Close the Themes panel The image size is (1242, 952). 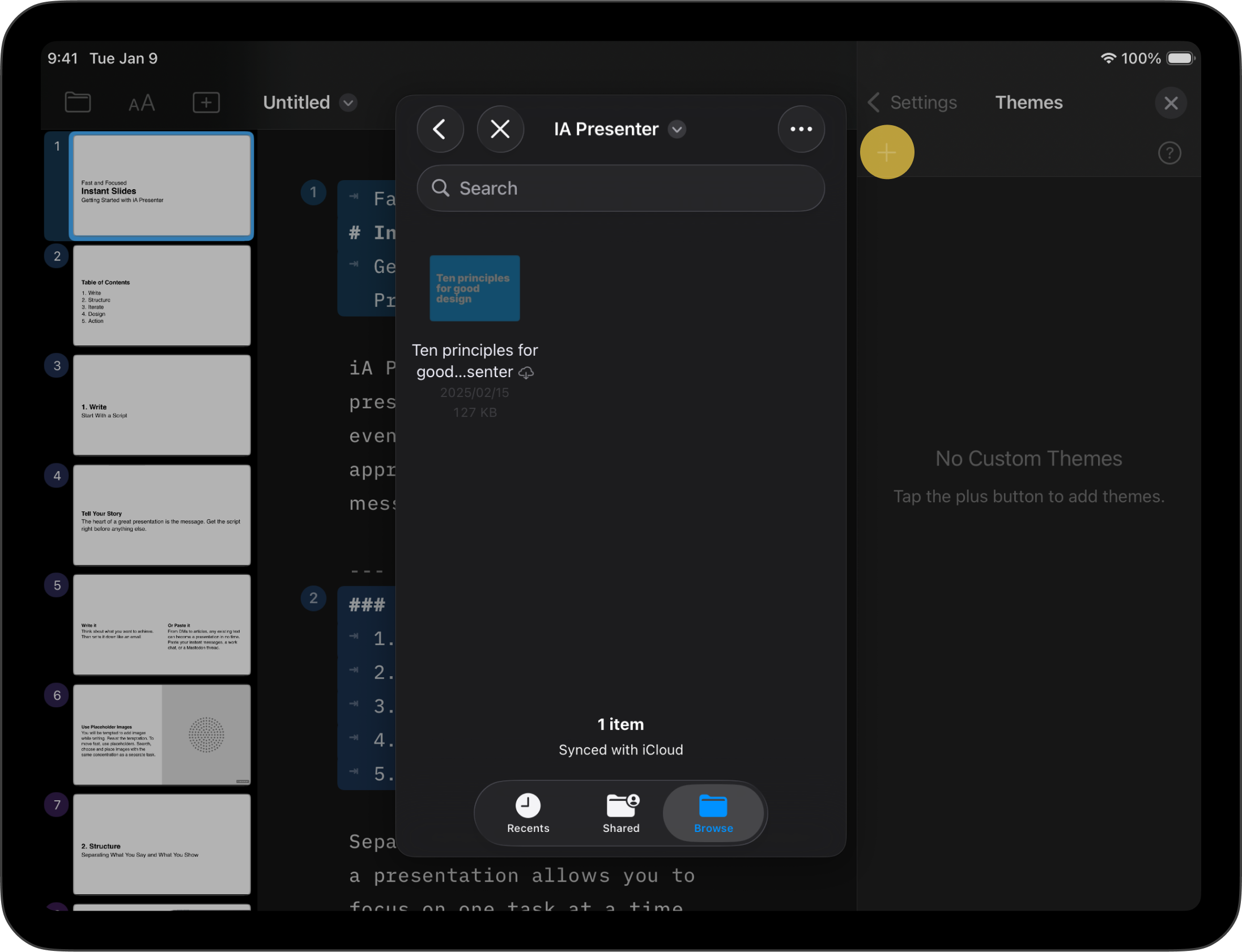click(x=1170, y=103)
